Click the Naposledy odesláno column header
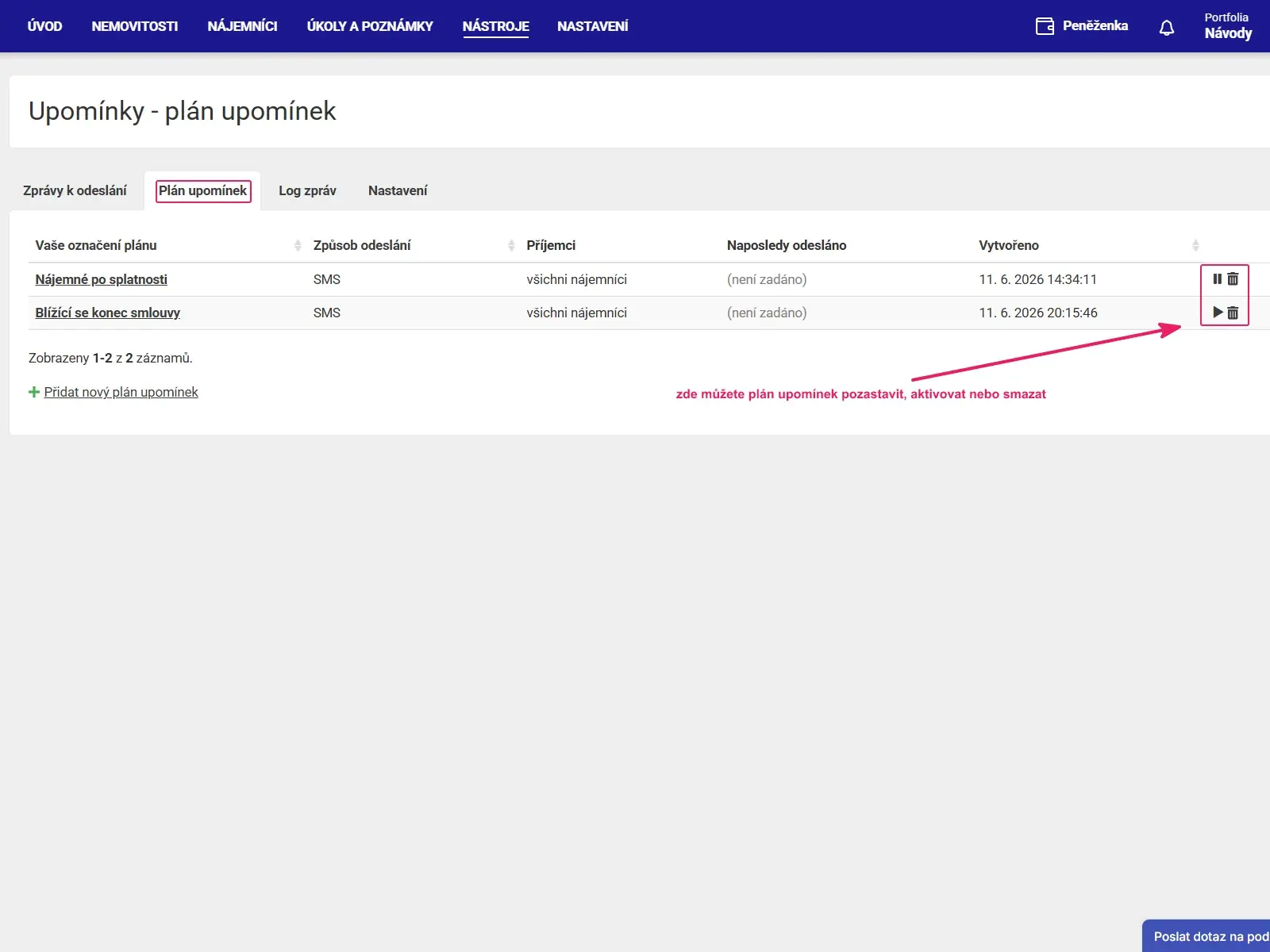This screenshot has width=1270, height=952. [787, 245]
